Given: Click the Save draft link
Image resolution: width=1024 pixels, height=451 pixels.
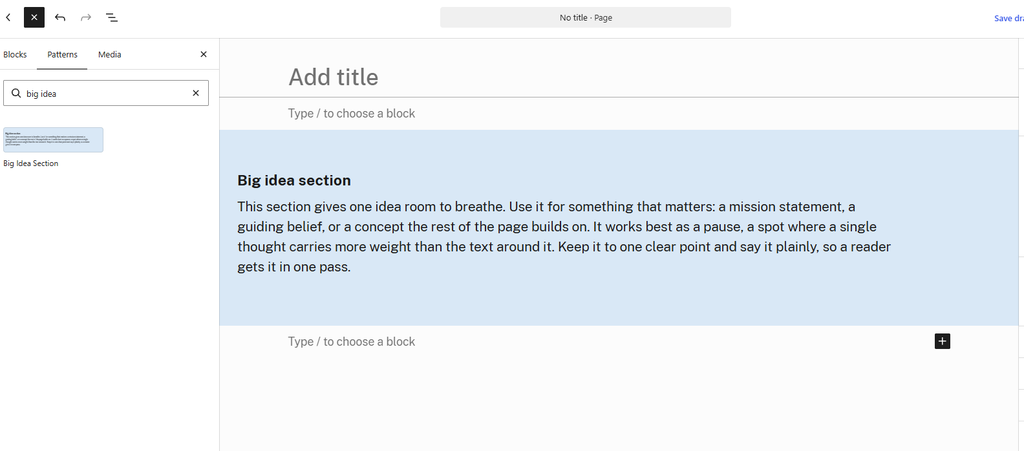Looking at the screenshot, I should tap(1009, 18).
